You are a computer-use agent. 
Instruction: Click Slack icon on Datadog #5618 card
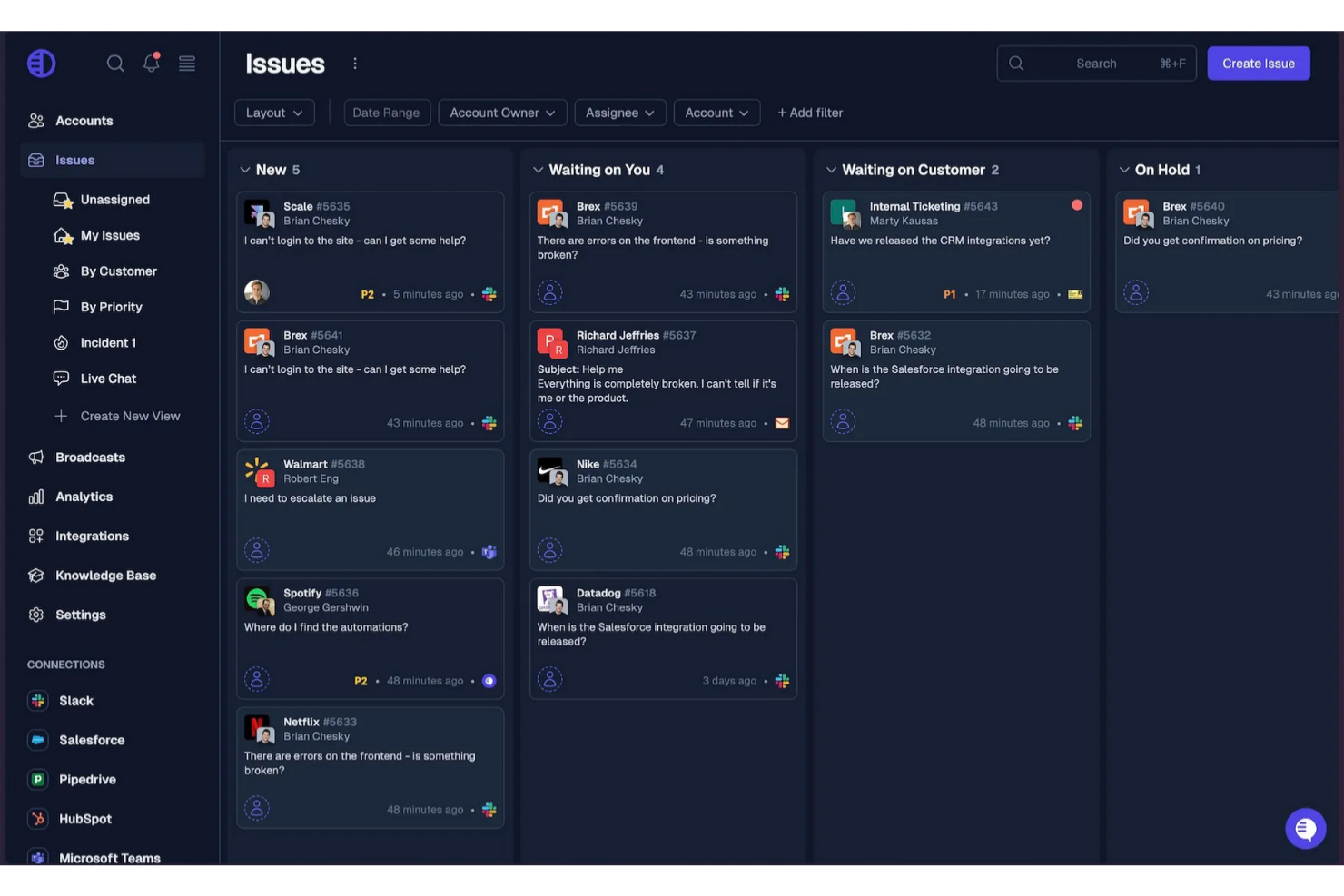(x=782, y=681)
